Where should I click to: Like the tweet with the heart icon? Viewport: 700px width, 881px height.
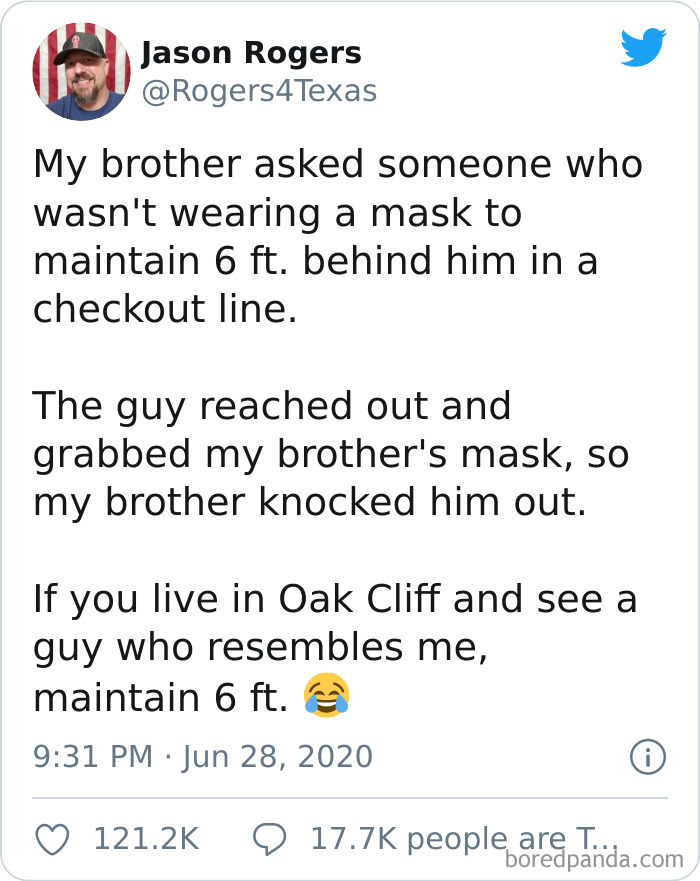point(52,839)
